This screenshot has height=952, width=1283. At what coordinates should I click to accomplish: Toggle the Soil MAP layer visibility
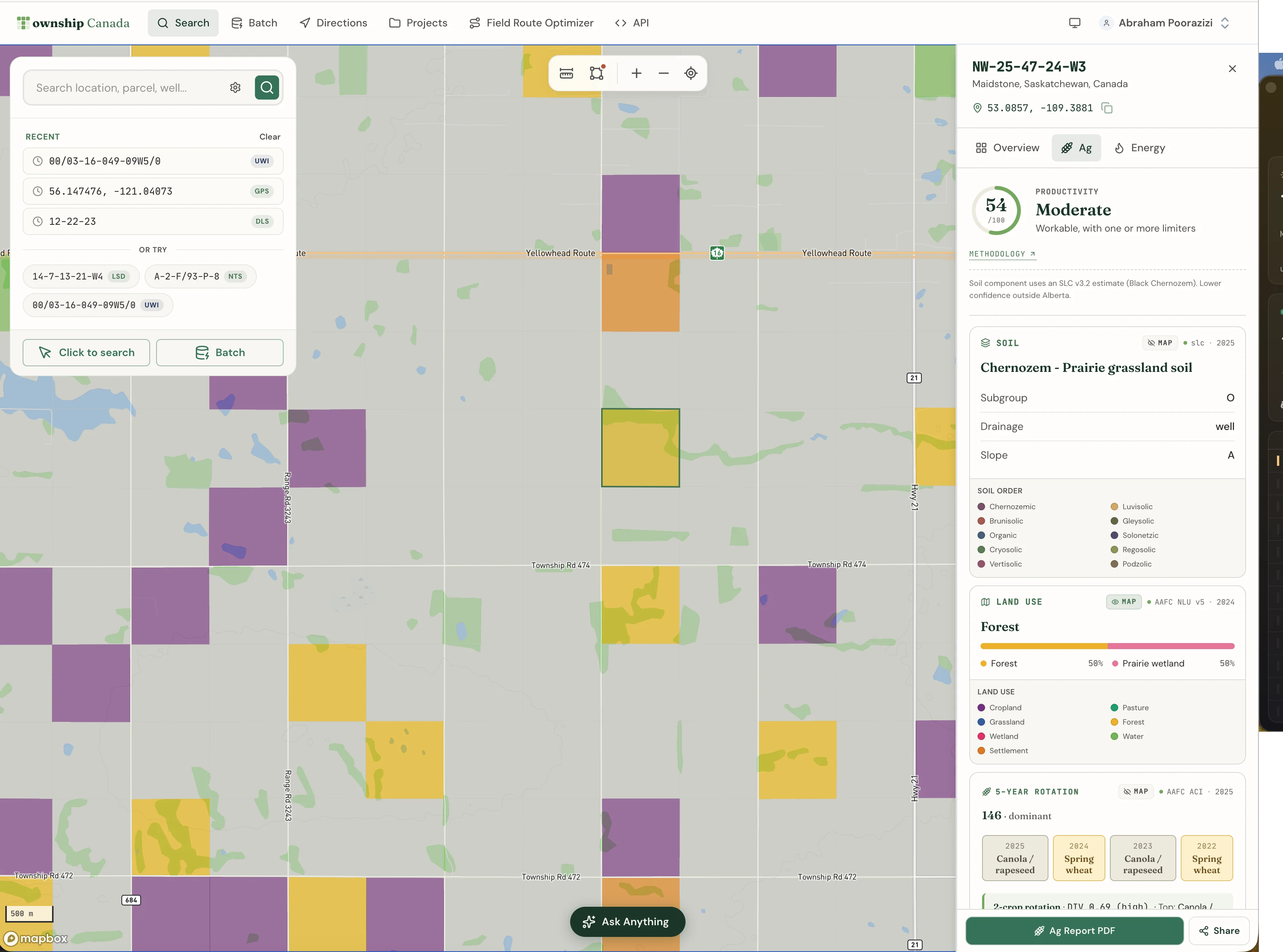[1160, 343]
